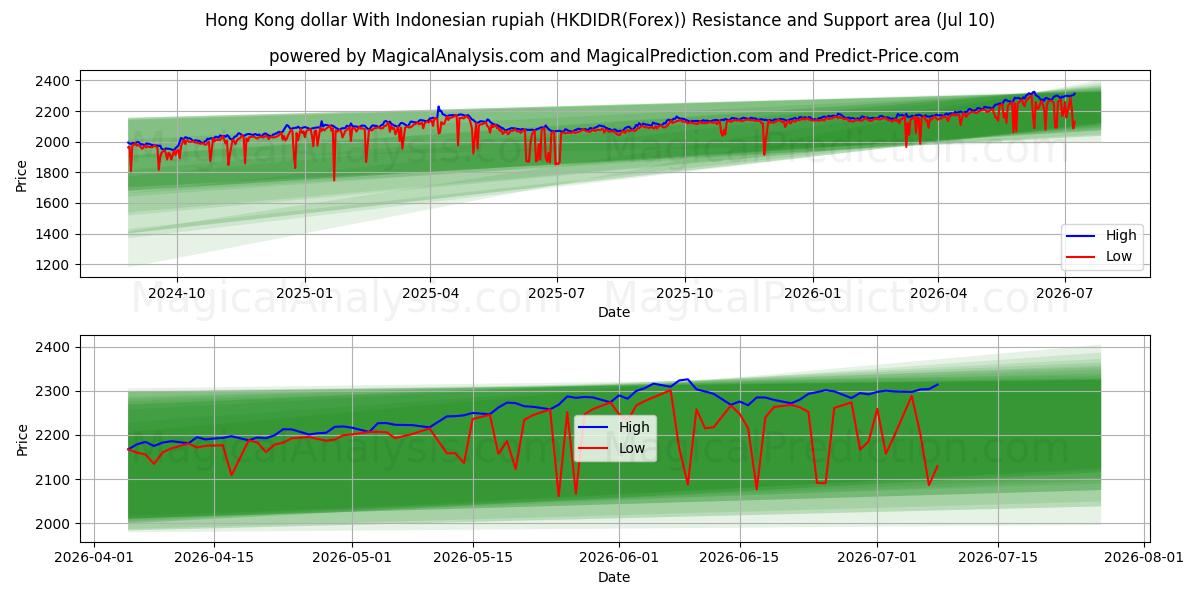
Task: Click the top chart x-axis label '2025-01'
Action: [304, 294]
